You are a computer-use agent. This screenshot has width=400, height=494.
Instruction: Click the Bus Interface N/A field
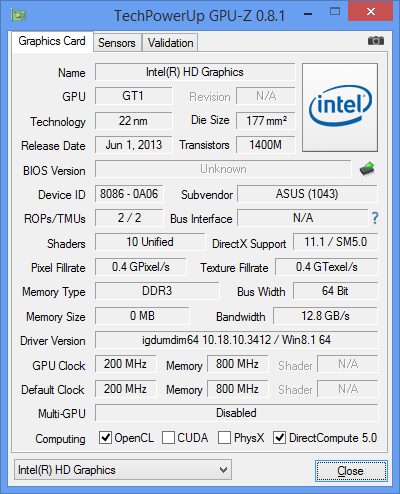(303, 218)
